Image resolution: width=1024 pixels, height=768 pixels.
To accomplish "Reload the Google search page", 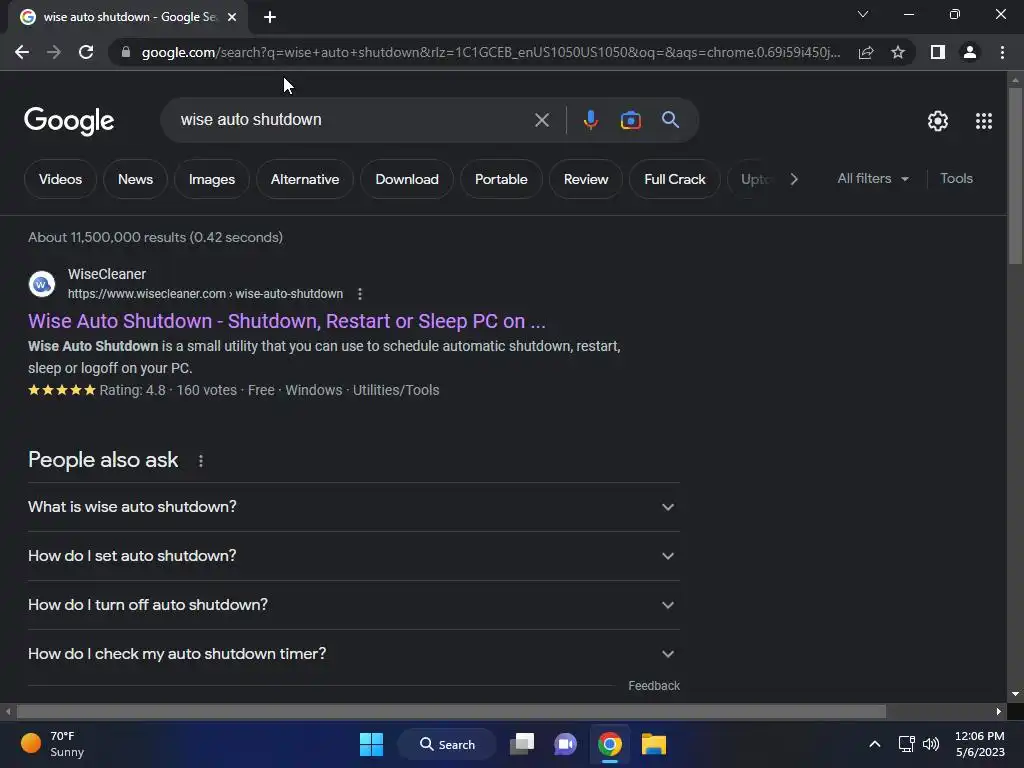I will (86, 52).
